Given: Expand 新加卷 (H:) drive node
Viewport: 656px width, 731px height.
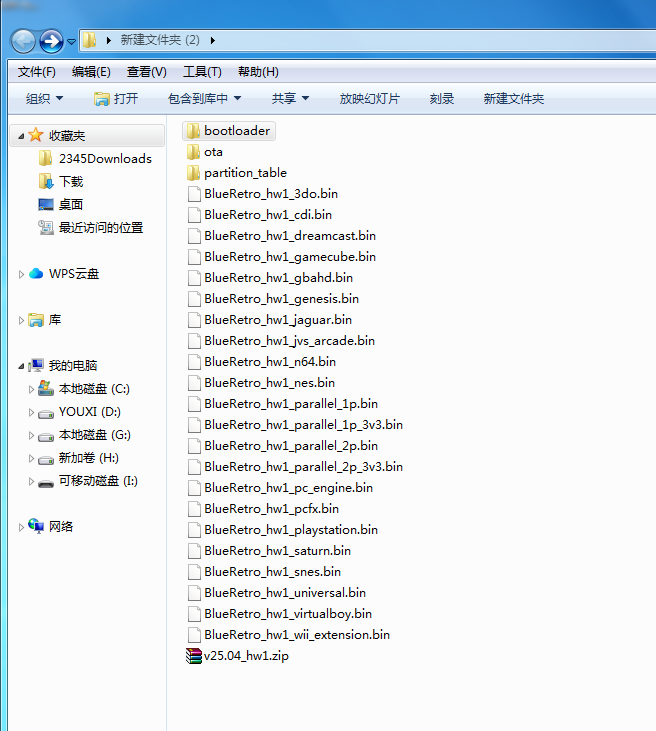Looking at the screenshot, I should (x=31, y=458).
